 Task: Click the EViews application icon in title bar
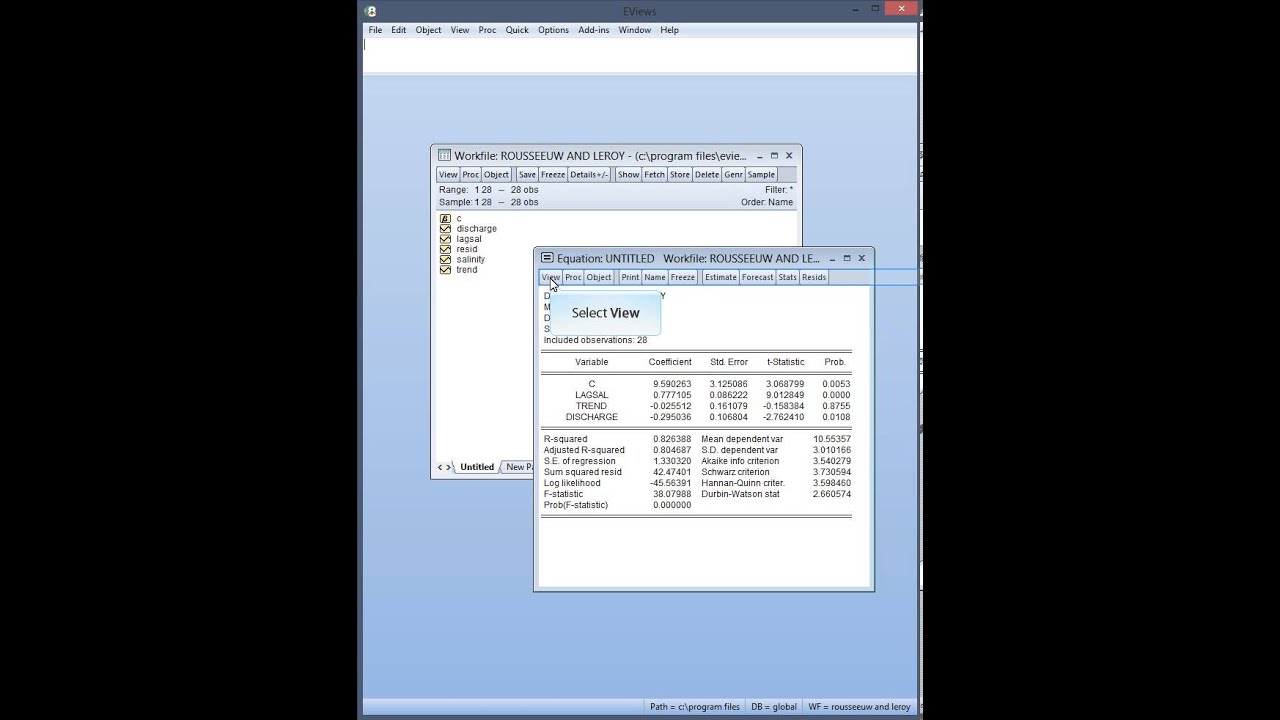pos(370,11)
